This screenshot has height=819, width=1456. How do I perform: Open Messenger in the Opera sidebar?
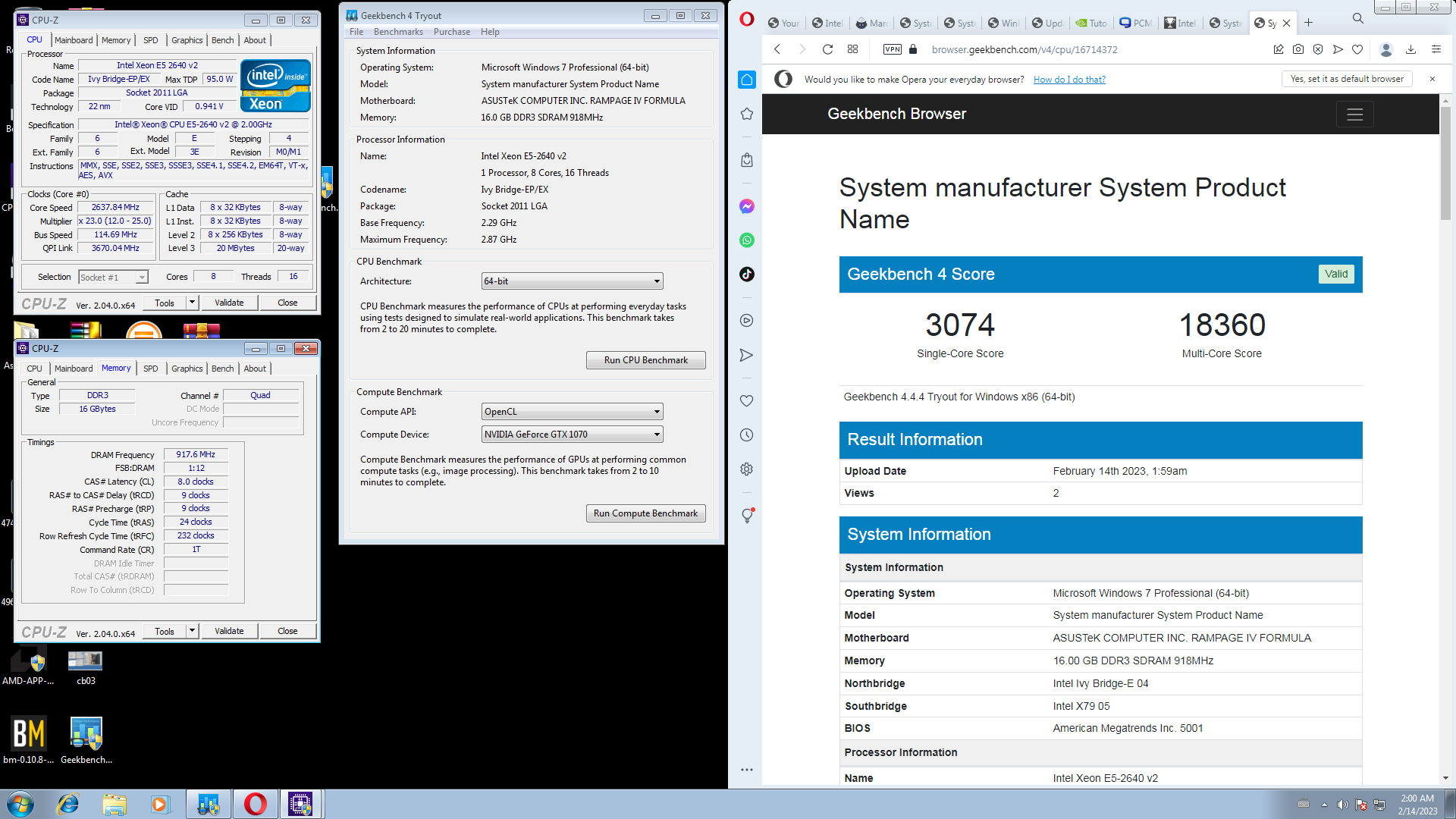(747, 206)
